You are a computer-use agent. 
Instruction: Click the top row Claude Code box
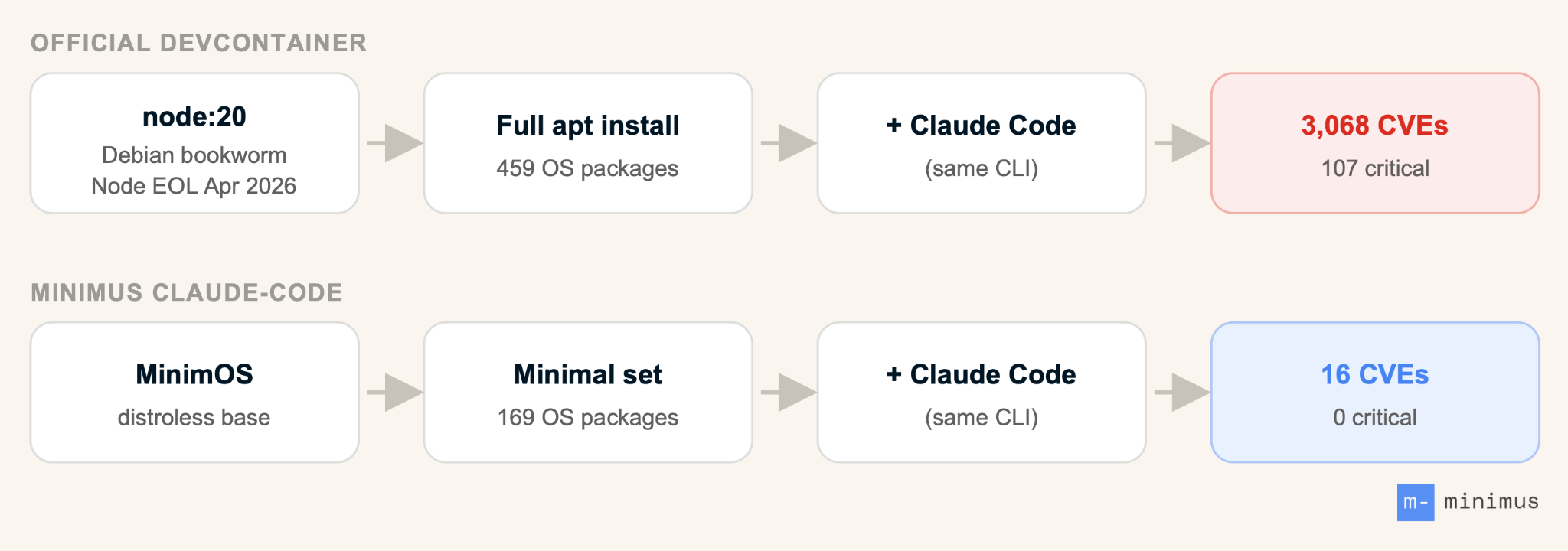pyautogui.click(x=982, y=143)
